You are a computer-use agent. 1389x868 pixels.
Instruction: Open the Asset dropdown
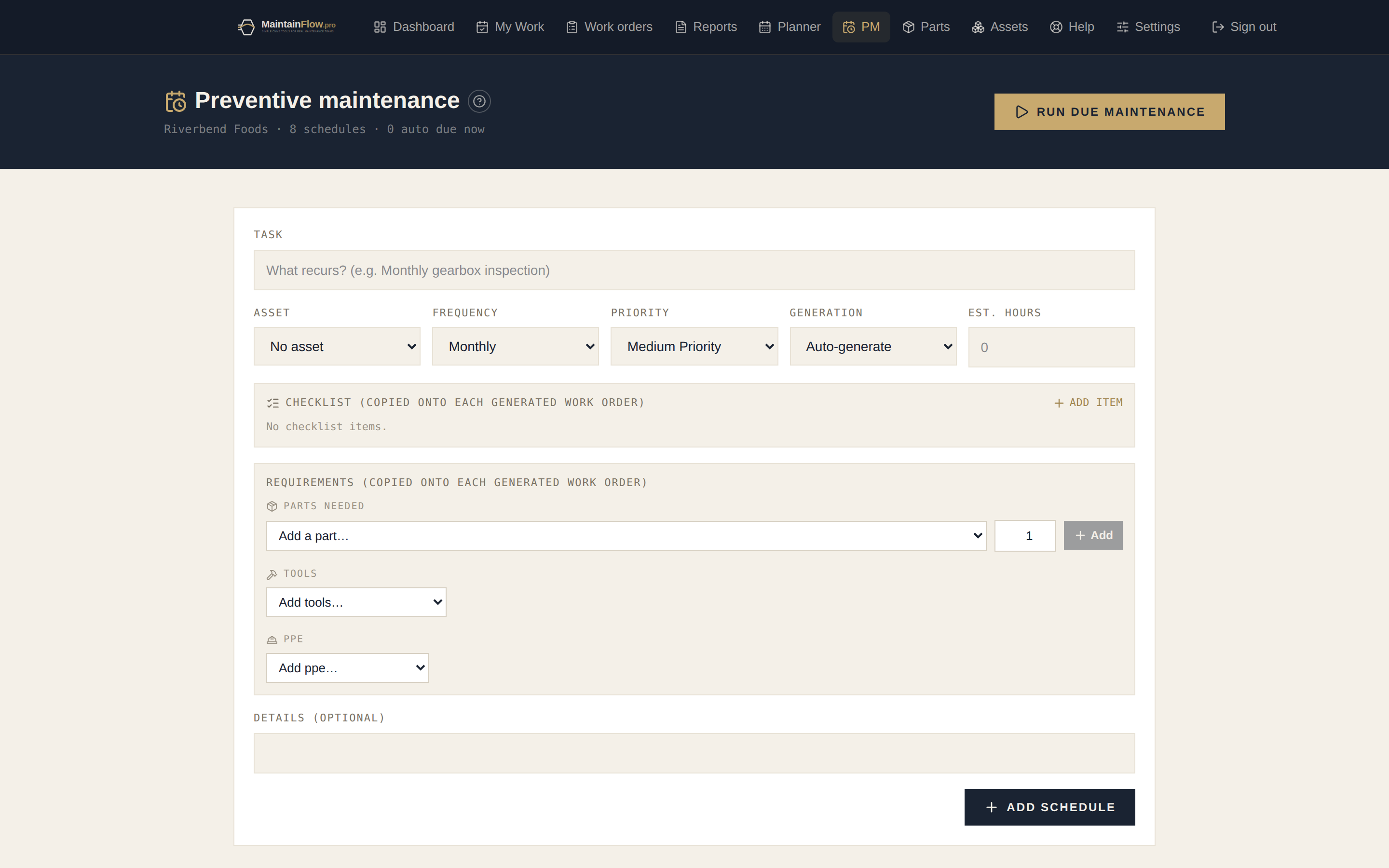coord(337,346)
